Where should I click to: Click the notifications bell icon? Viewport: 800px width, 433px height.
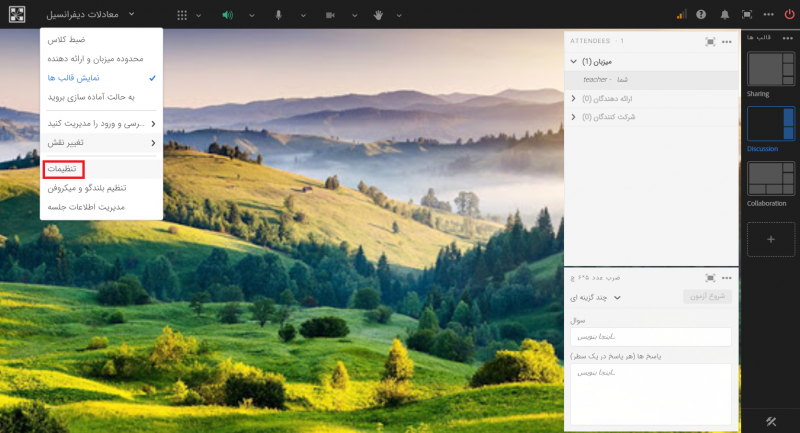[x=724, y=15]
